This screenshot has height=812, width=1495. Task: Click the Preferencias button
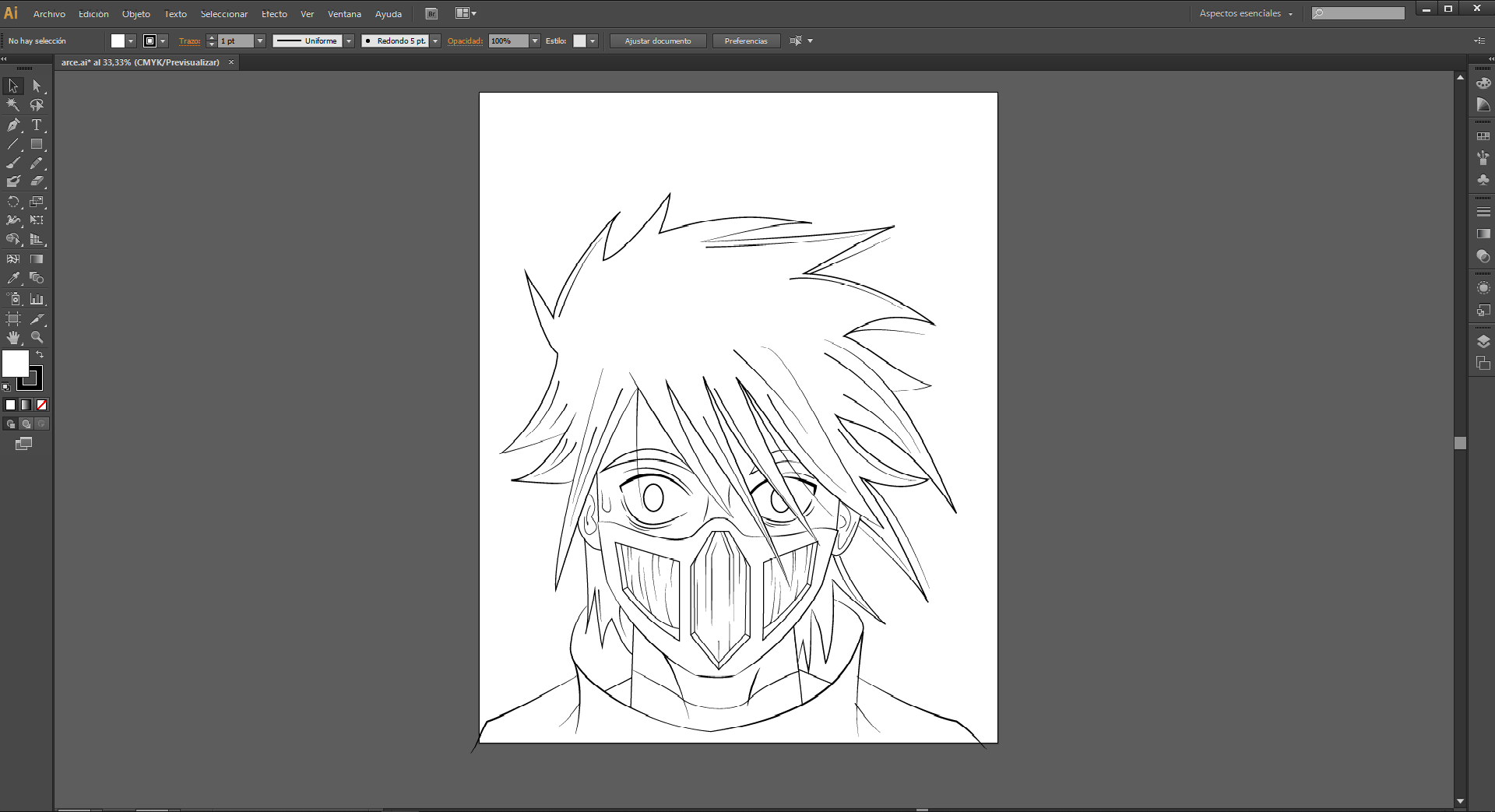click(745, 41)
